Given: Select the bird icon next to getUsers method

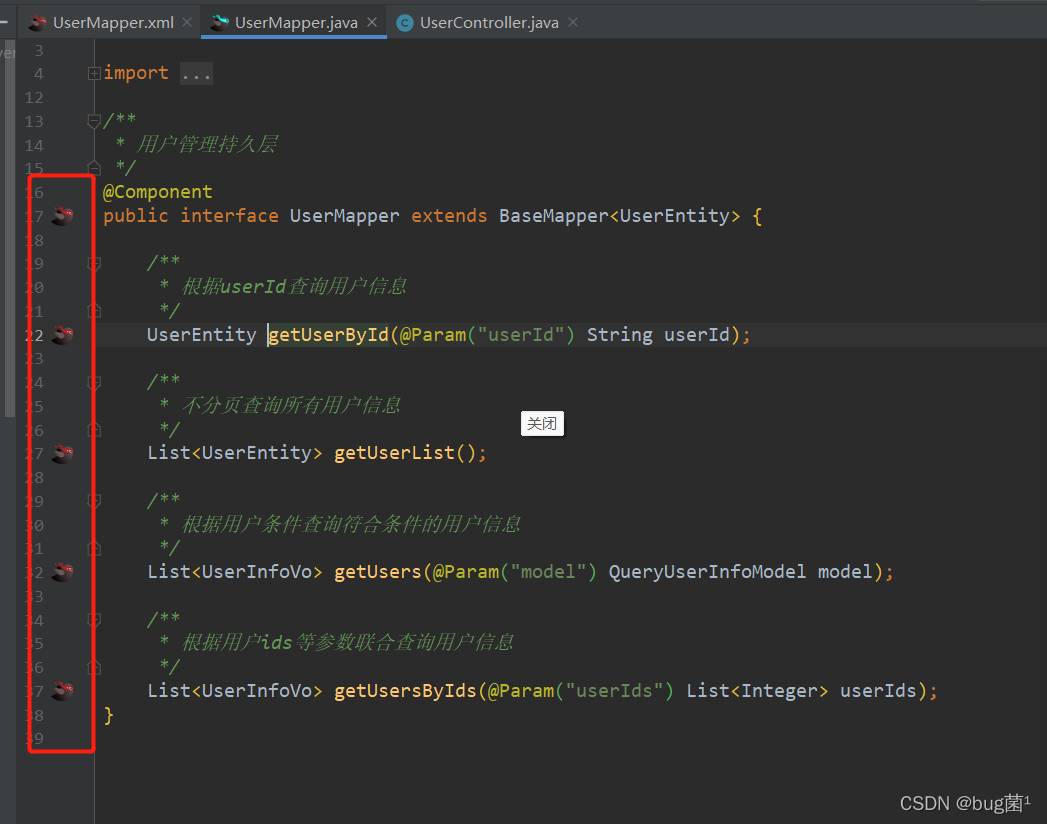Looking at the screenshot, I should click(x=60, y=571).
